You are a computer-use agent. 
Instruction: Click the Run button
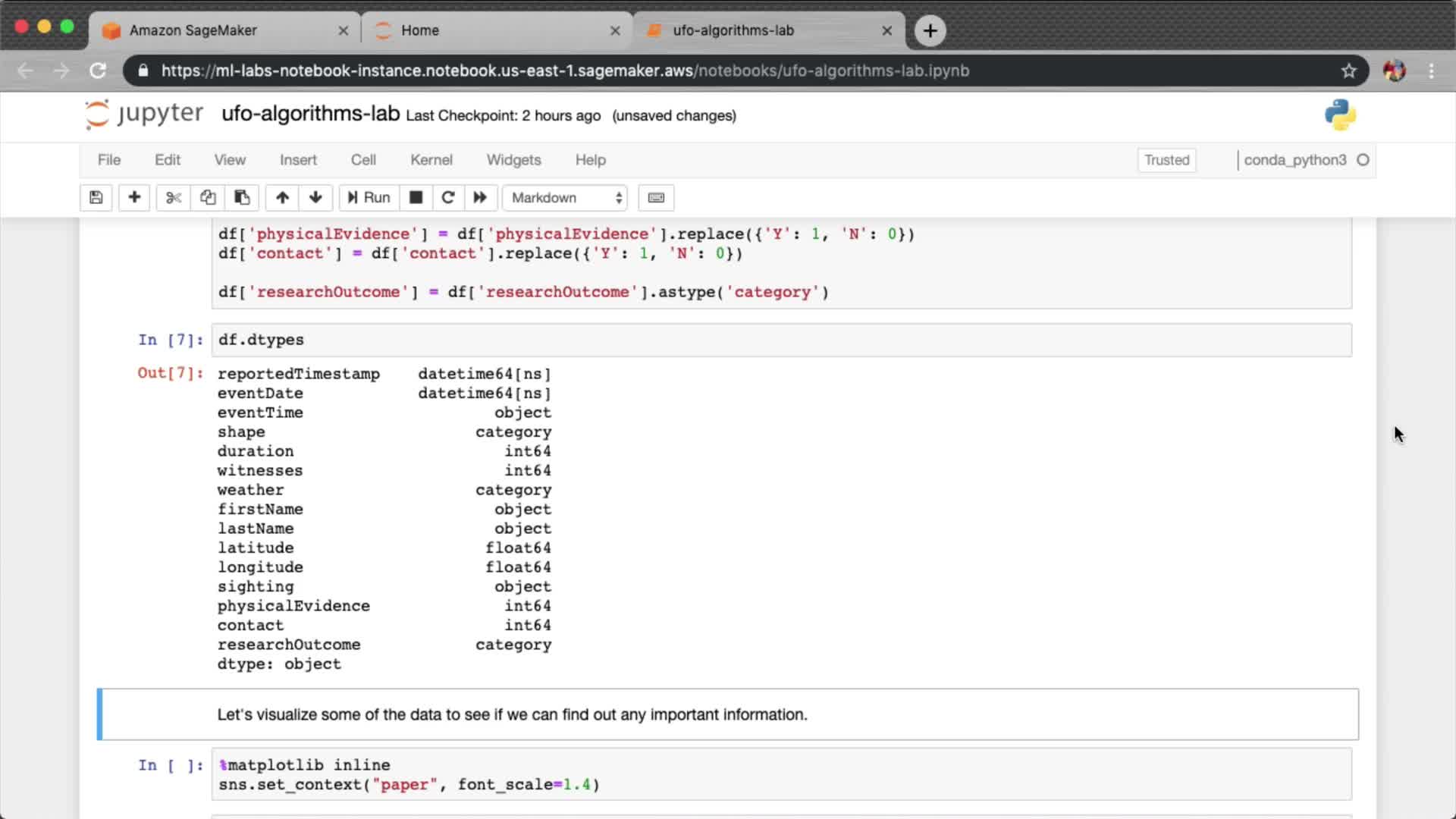click(x=369, y=198)
